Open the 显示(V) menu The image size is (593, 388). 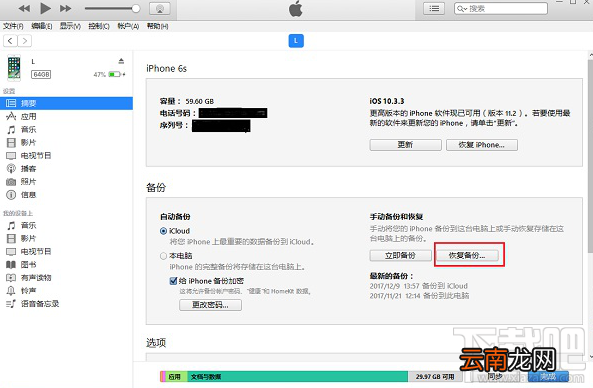(x=70, y=26)
